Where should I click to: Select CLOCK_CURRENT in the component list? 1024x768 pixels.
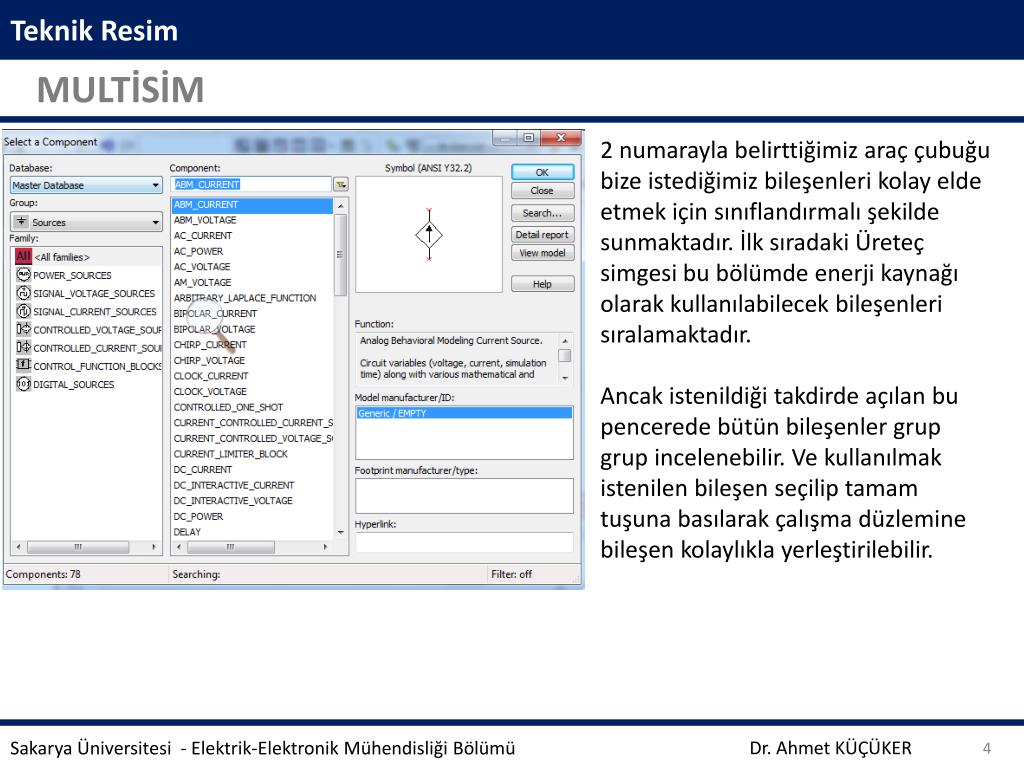coord(252,376)
